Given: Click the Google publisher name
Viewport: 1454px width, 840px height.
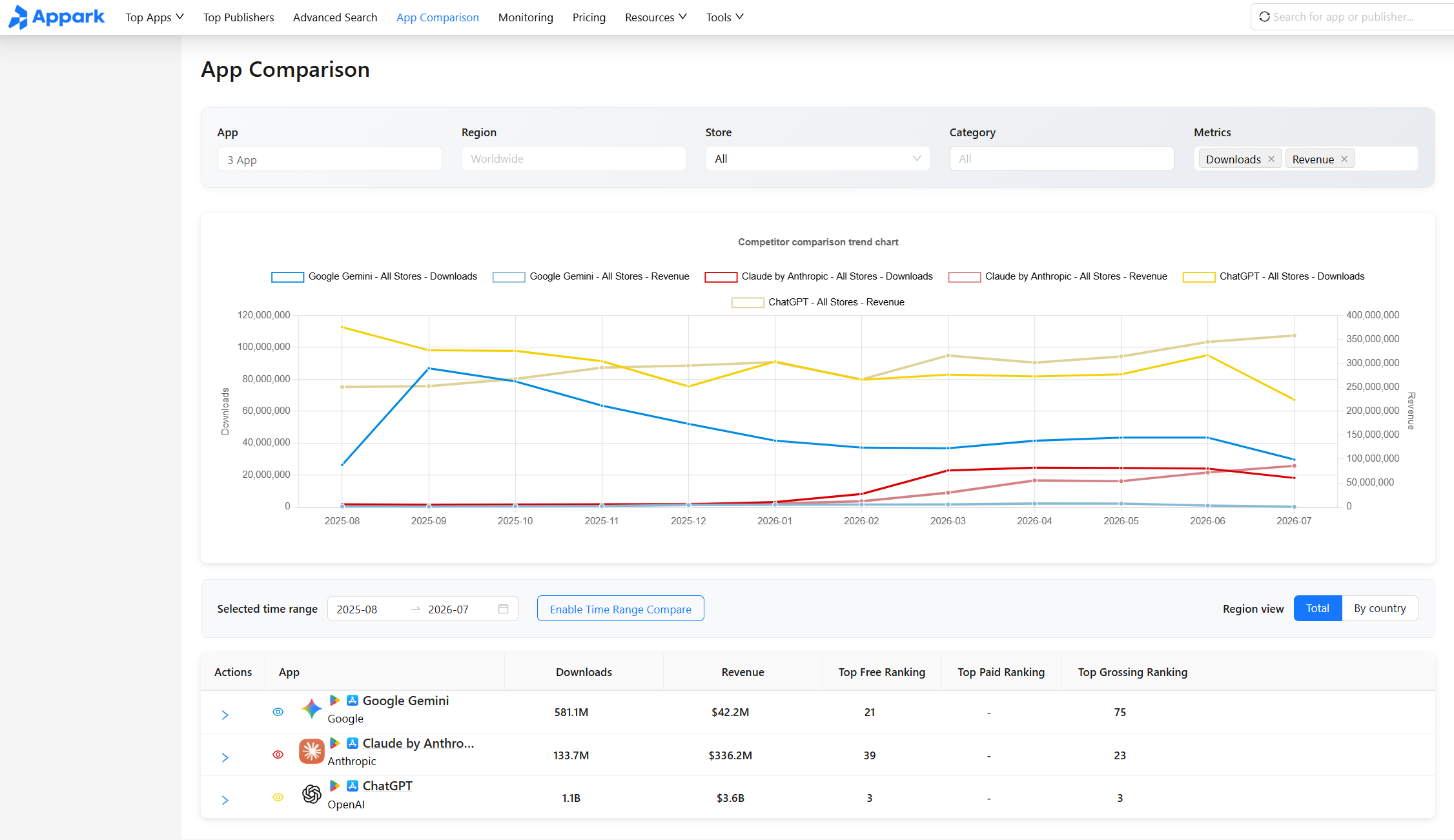Looking at the screenshot, I should click(345, 719).
